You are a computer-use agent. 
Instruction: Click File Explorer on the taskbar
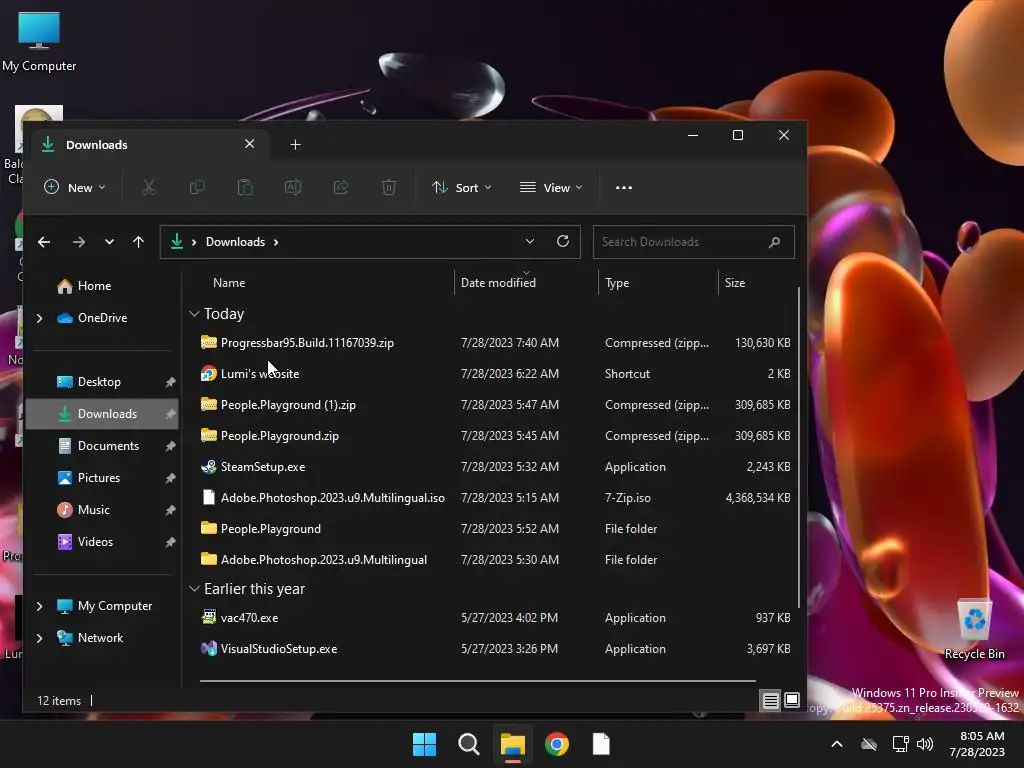(x=513, y=744)
